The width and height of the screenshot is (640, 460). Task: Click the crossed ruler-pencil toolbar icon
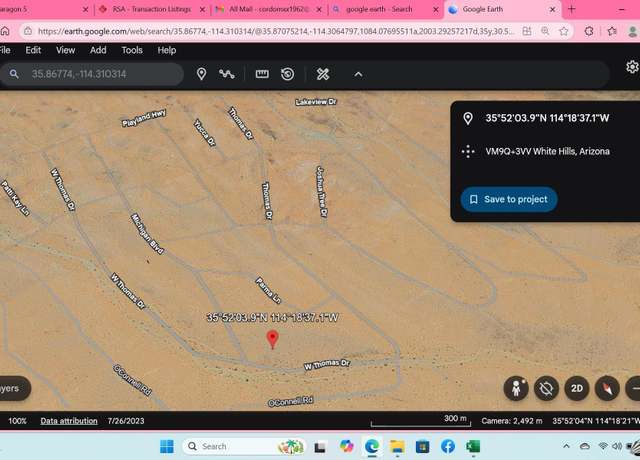(x=323, y=74)
